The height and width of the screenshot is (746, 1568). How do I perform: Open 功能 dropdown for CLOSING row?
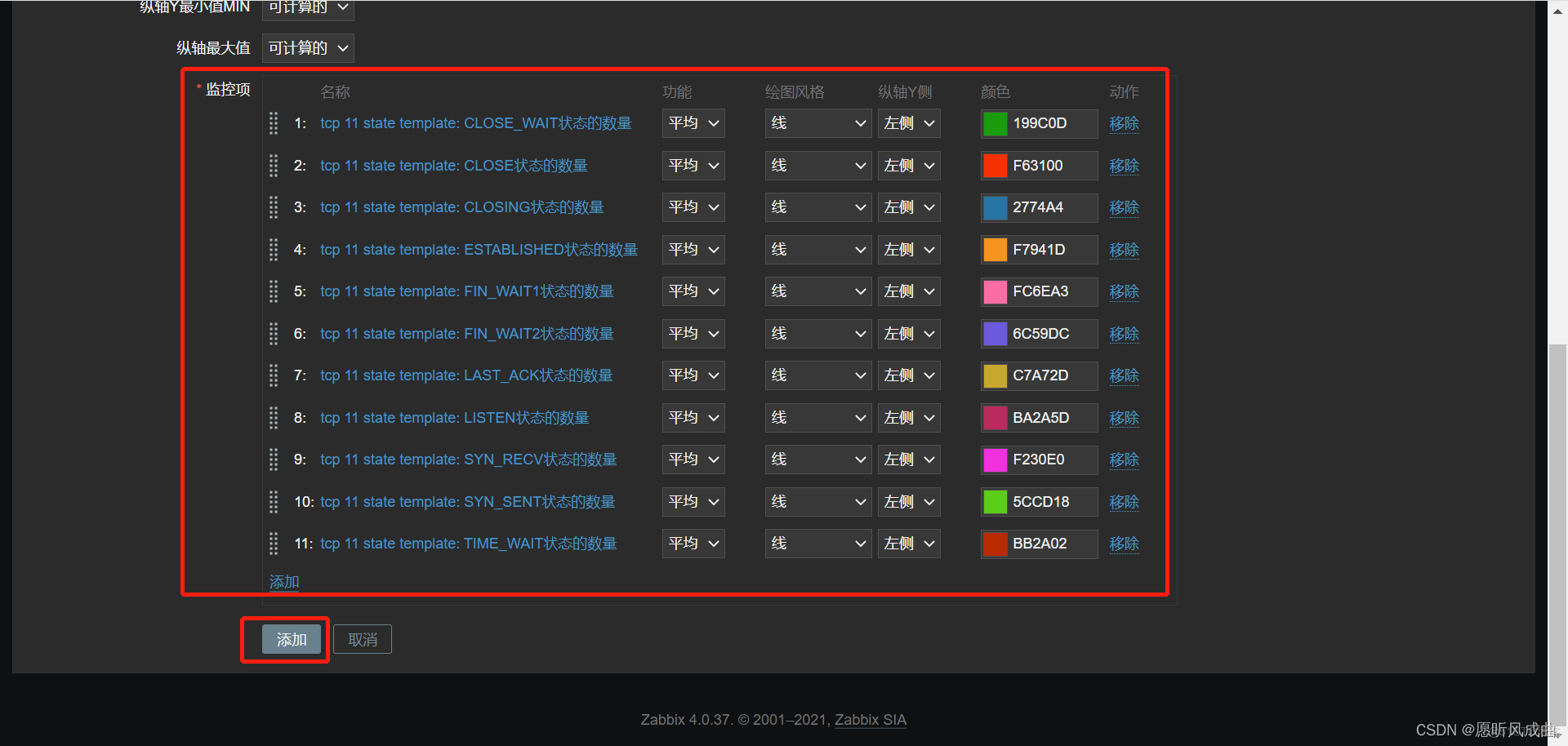(693, 207)
